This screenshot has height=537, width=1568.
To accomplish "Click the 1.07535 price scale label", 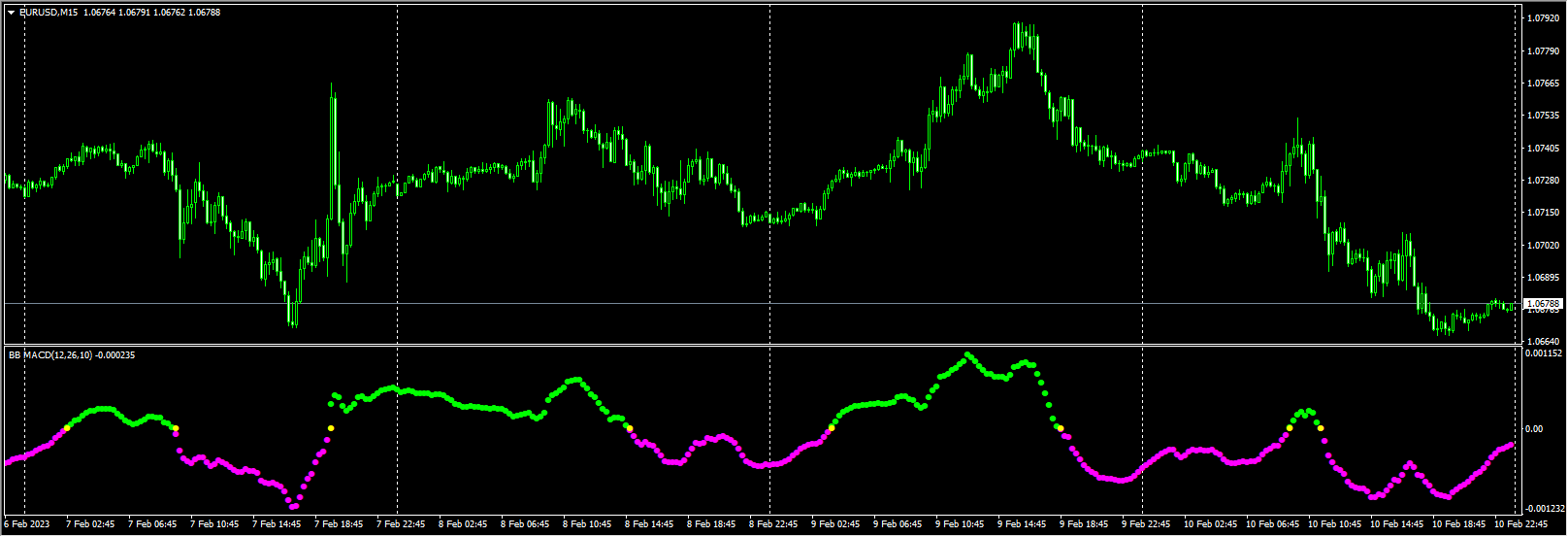I will tap(1542, 116).
